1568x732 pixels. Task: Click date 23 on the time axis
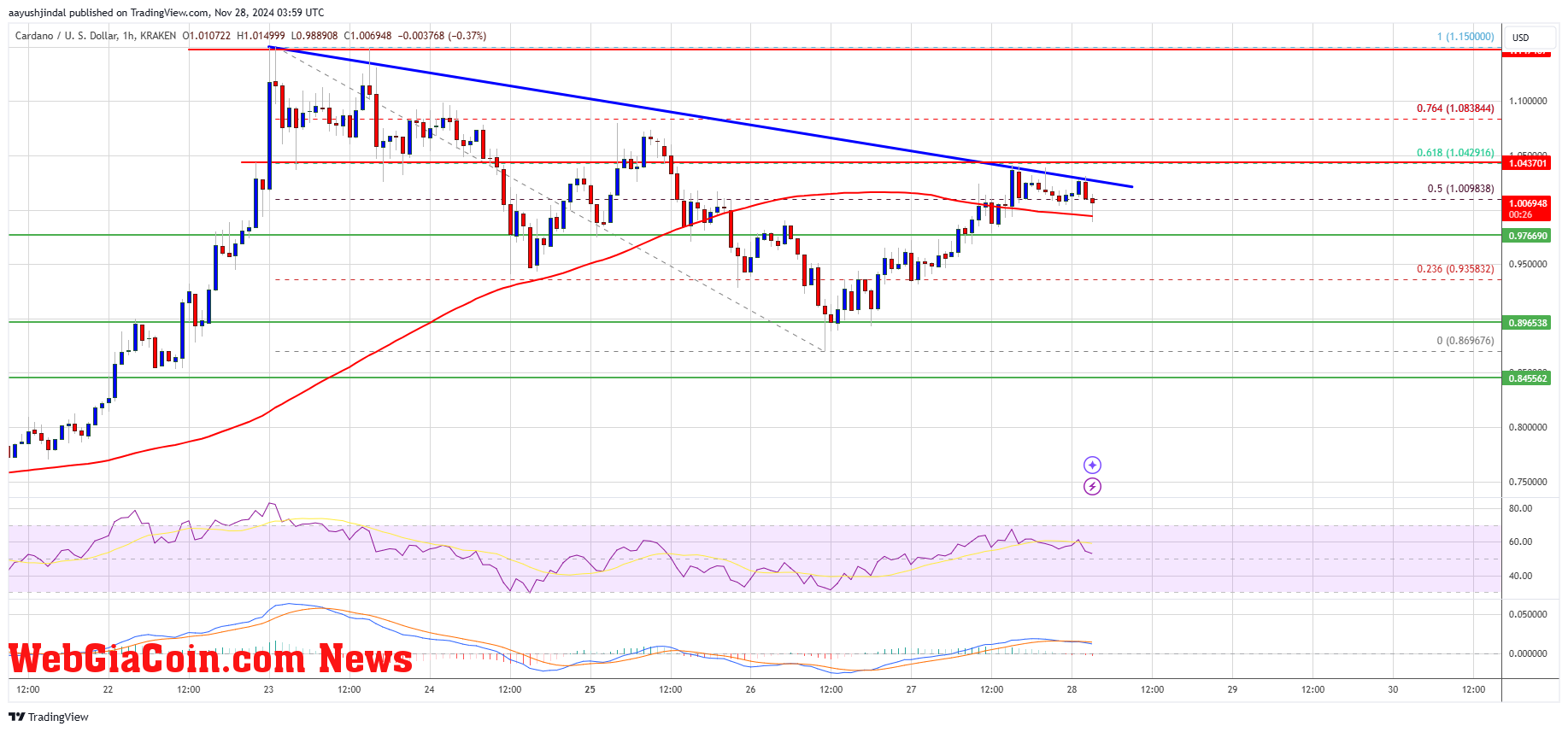(268, 689)
